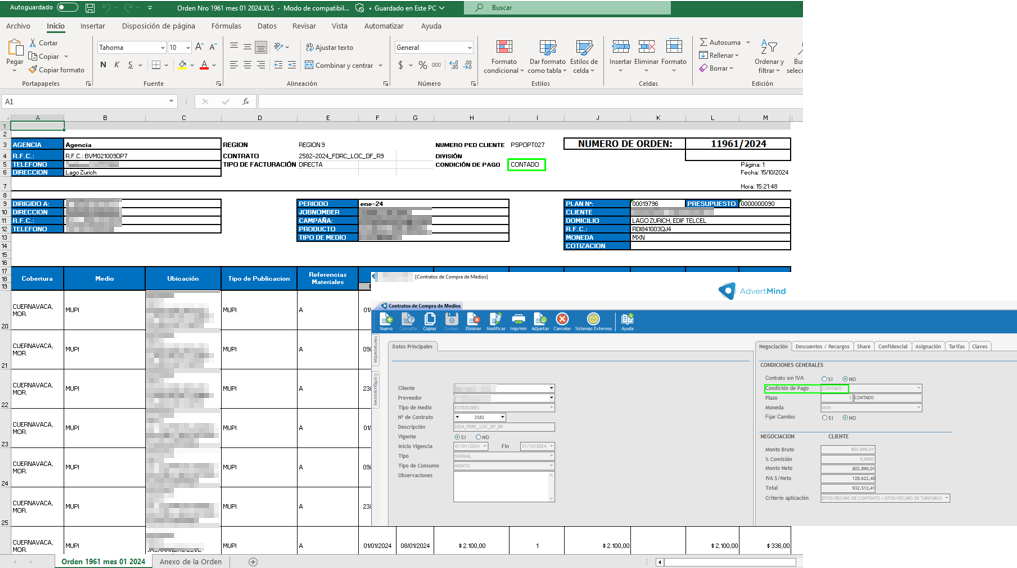Apply bold with the N button
The height and width of the screenshot is (568, 1017).
pos(103,65)
